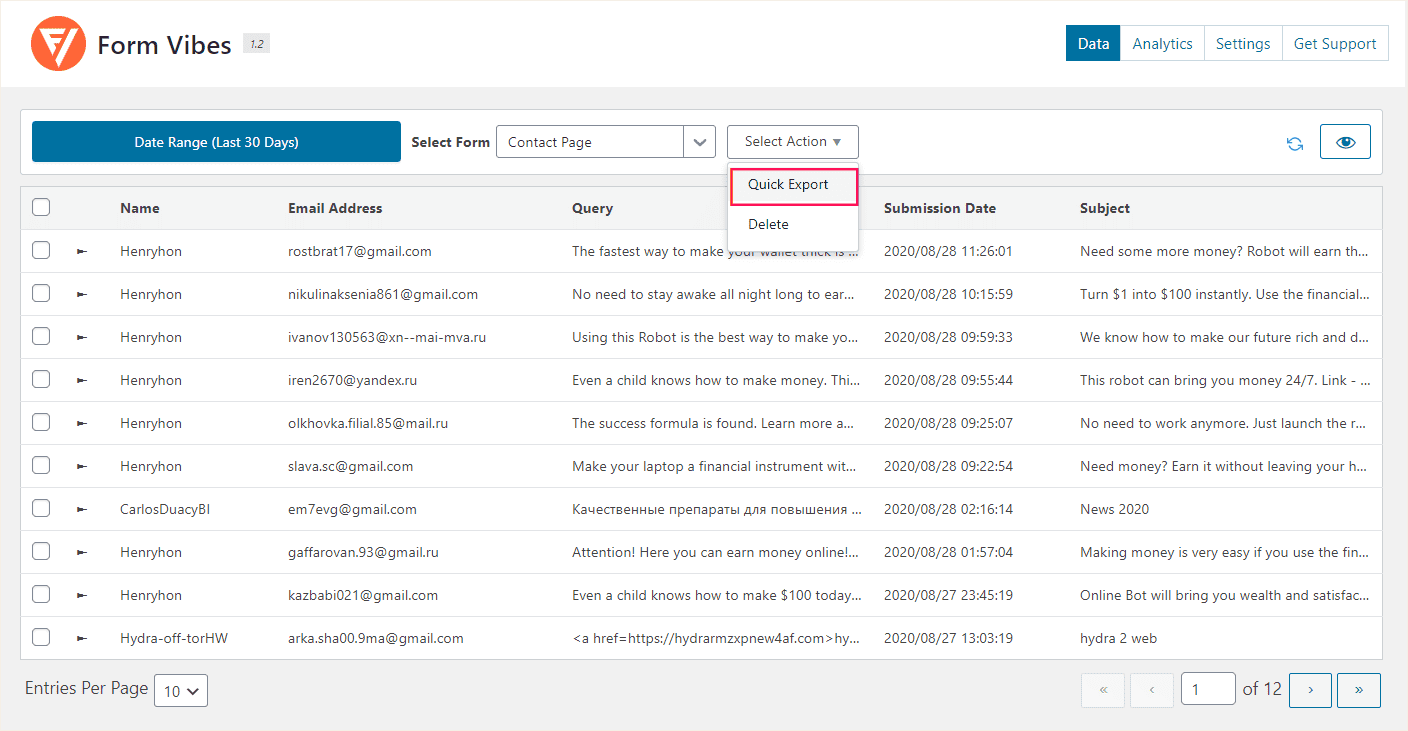Open the Select Form dropdown
This screenshot has height=731, width=1408.
pyautogui.click(x=605, y=142)
